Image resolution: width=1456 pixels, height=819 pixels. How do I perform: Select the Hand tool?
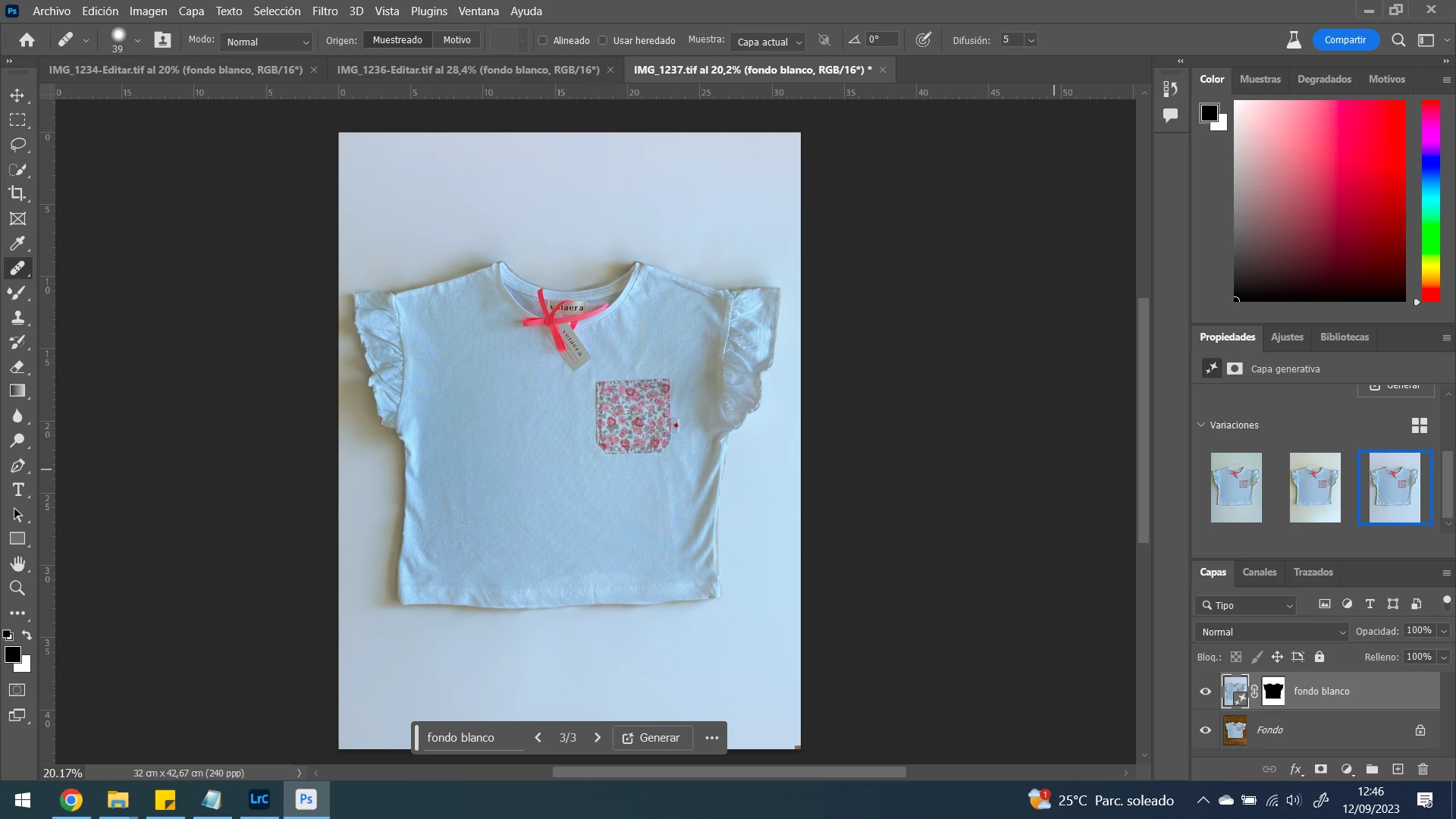click(17, 563)
